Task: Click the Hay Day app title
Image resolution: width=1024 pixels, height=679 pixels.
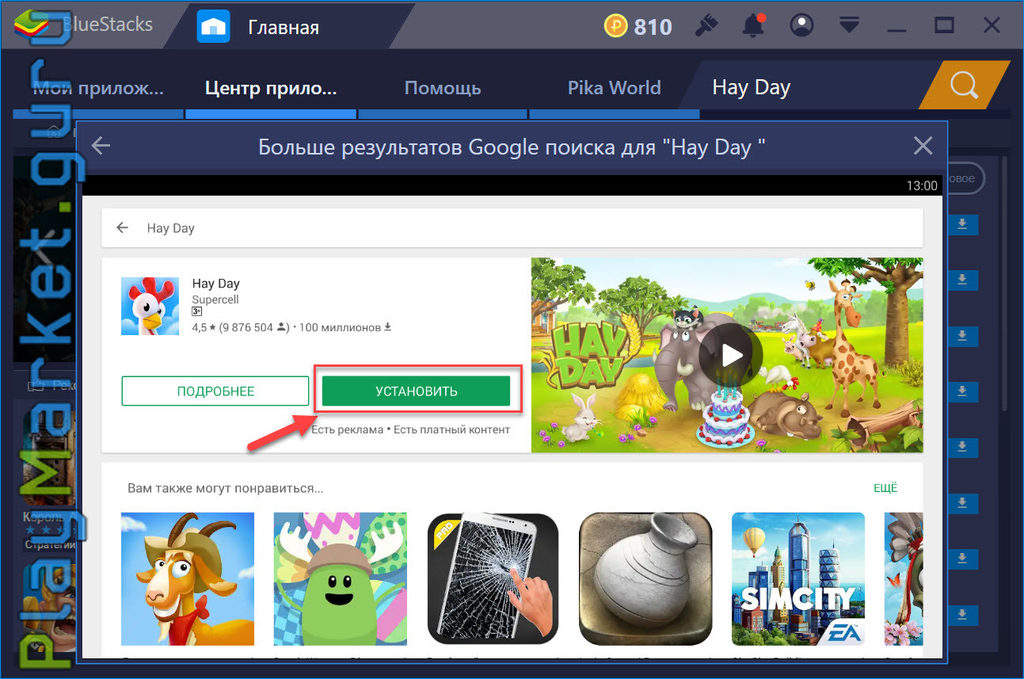Action: click(216, 283)
